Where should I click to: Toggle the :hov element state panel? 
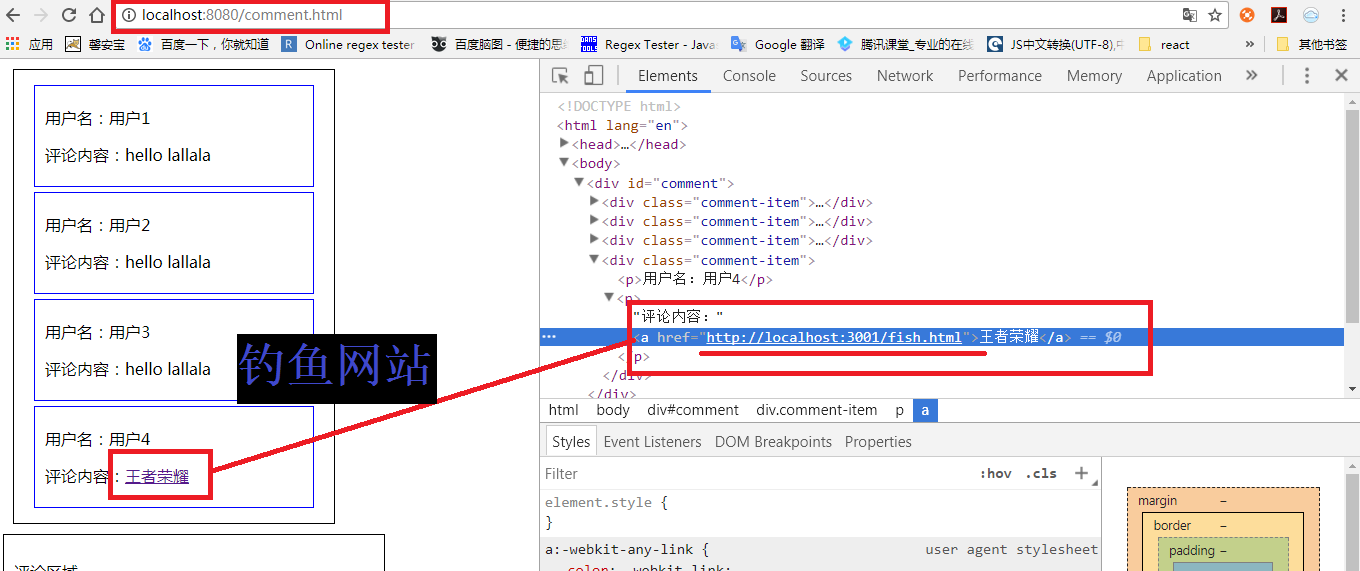pyautogui.click(x=994, y=474)
